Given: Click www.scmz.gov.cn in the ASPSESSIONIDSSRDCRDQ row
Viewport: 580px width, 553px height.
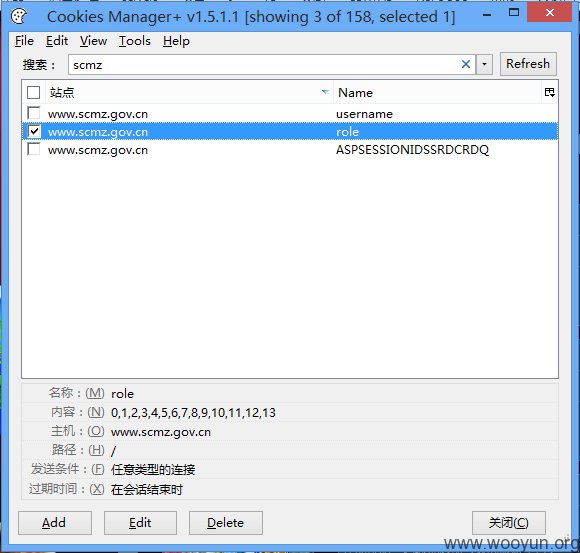Looking at the screenshot, I should click(98, 150).
